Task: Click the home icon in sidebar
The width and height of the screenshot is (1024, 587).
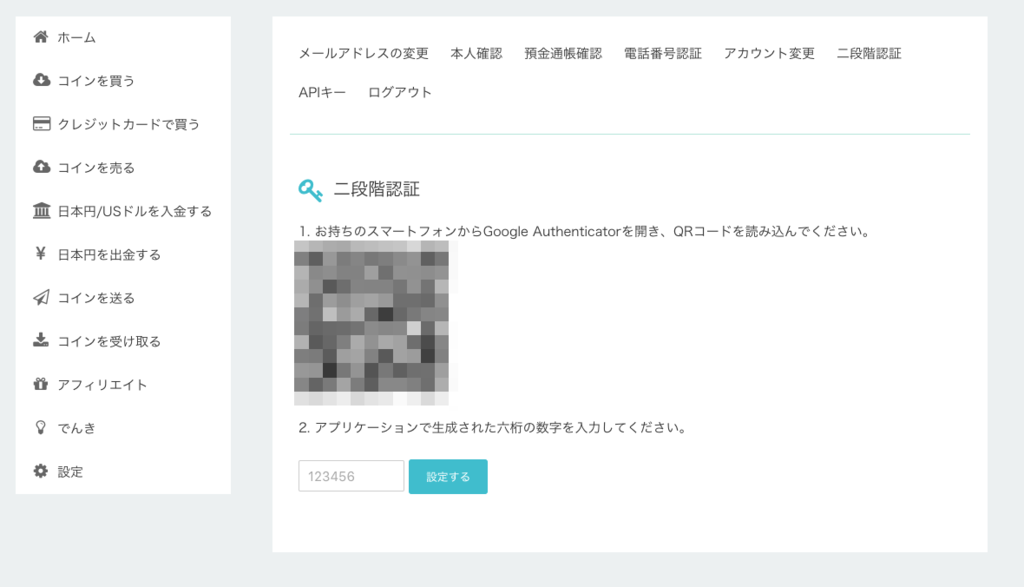Action: (x=40, y=37)
